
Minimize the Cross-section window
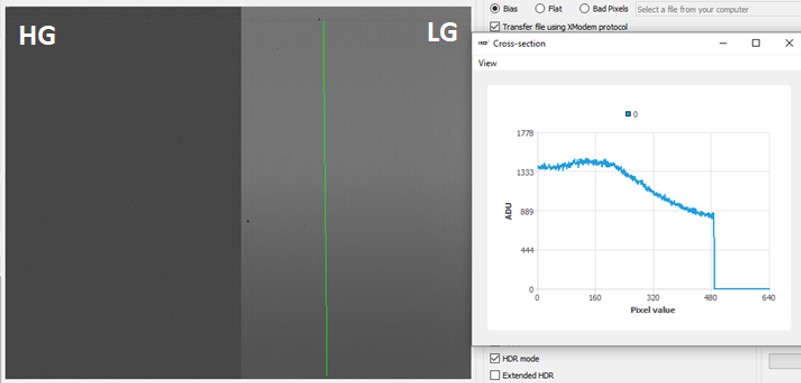click(723, 43)
